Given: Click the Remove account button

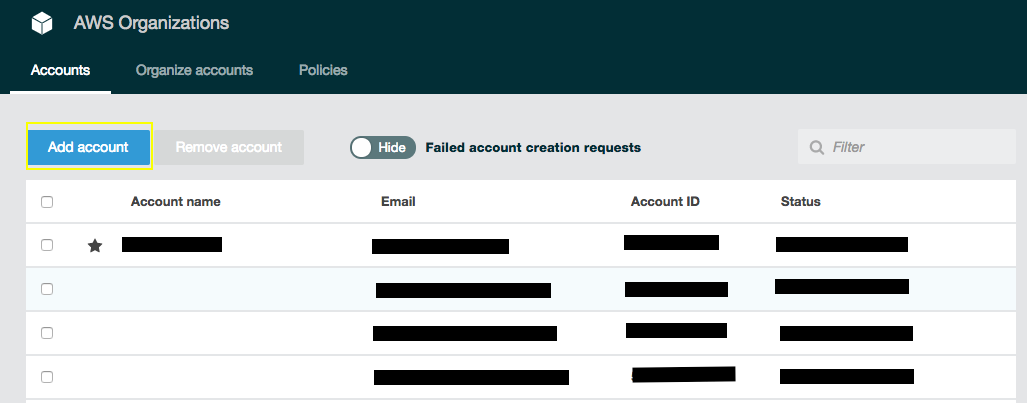Looking at the screenshot, I should (x=229, y=147).
